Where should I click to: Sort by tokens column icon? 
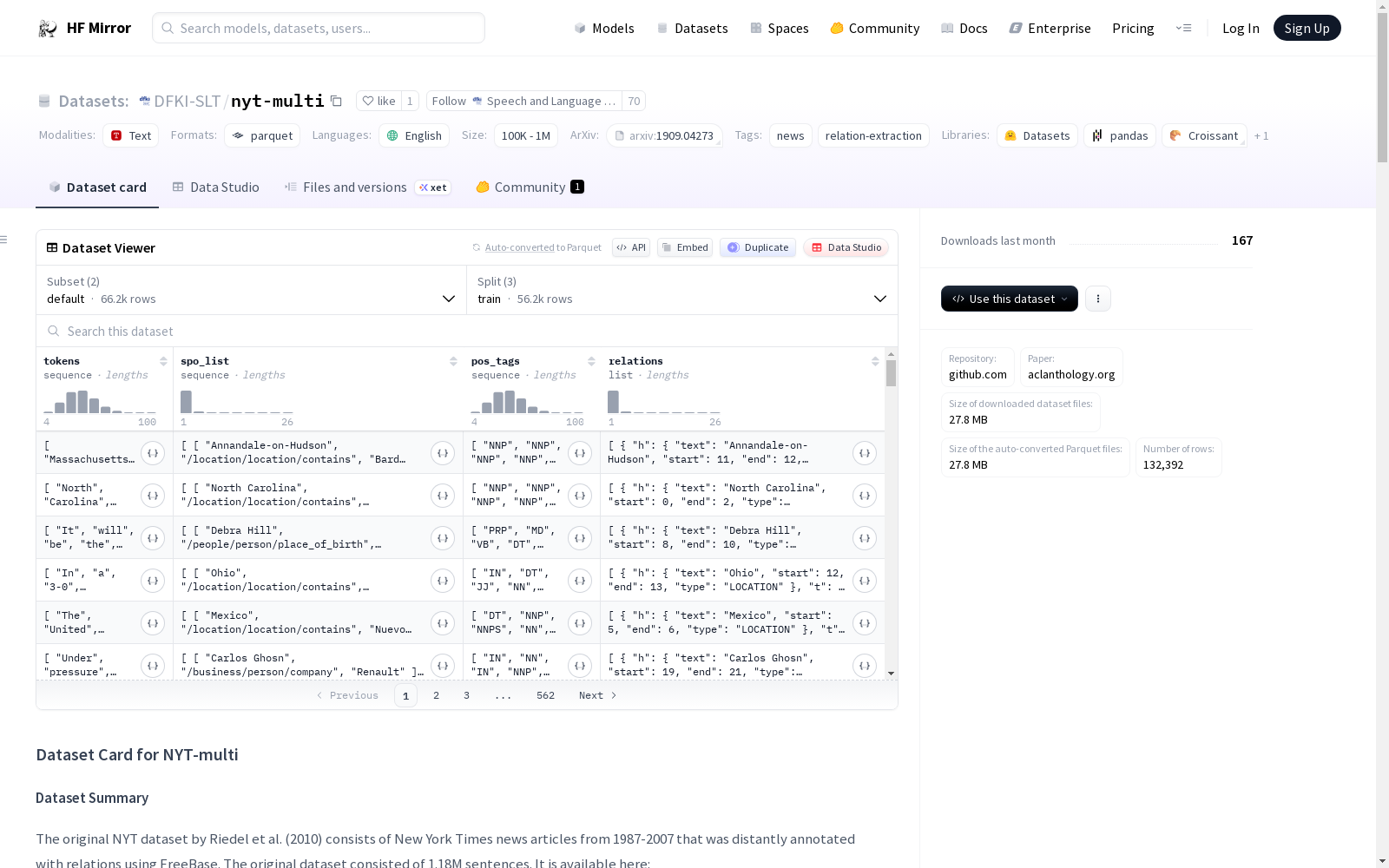[x=163, y=361]
